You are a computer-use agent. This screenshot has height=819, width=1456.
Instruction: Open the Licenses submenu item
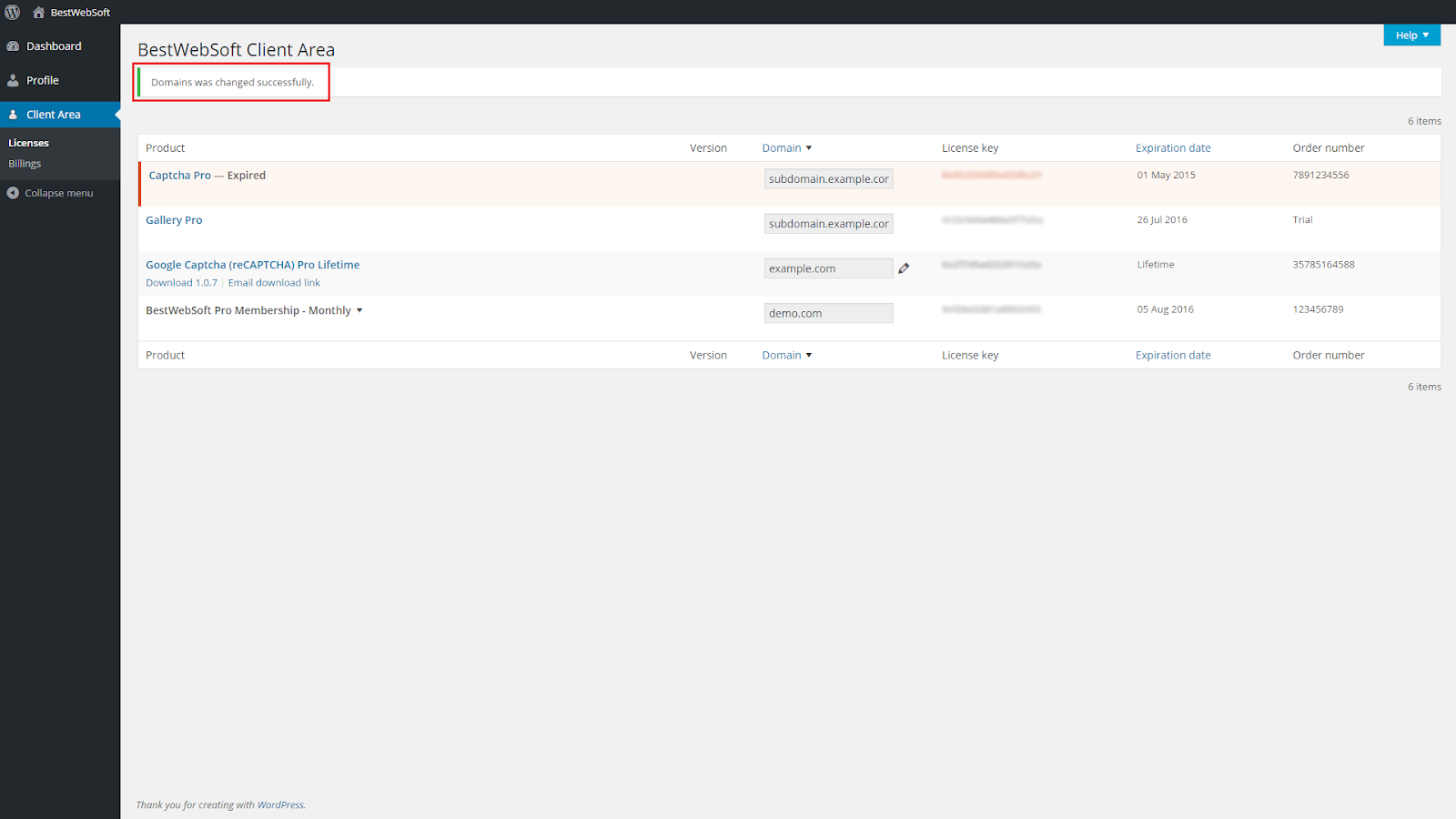coord(29,143)
